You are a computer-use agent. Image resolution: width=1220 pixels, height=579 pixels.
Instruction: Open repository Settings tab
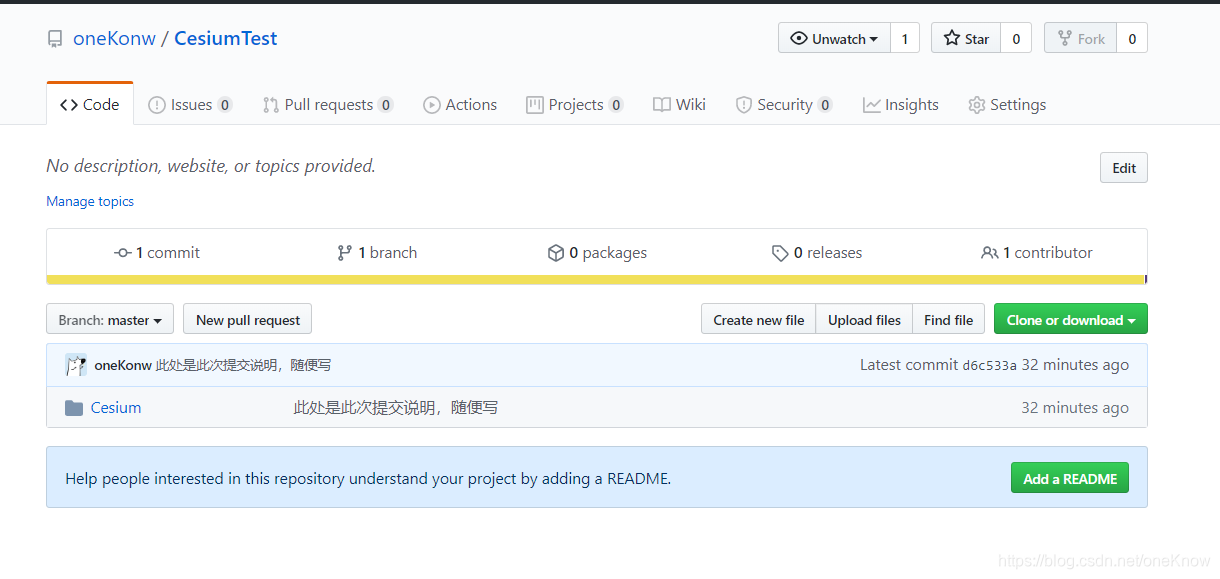[1007, 105]
